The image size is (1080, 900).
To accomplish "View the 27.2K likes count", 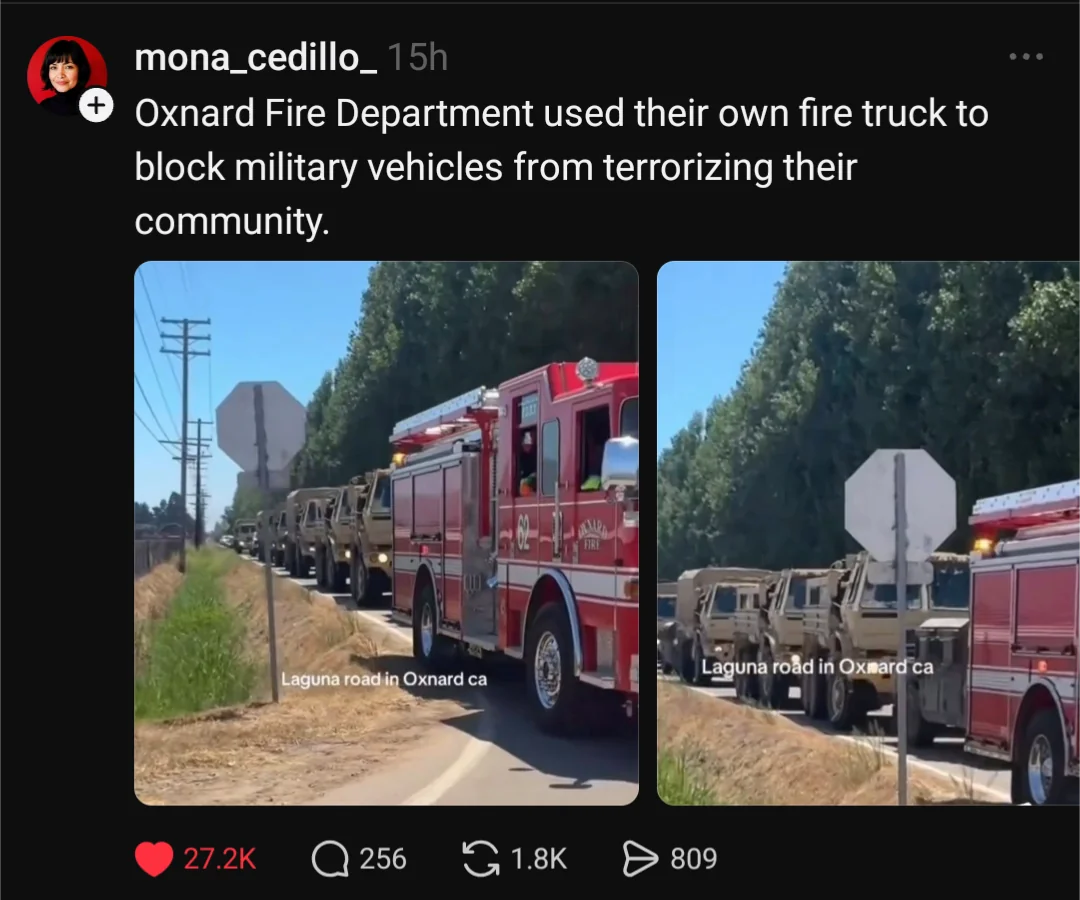I will click(220, 859).
